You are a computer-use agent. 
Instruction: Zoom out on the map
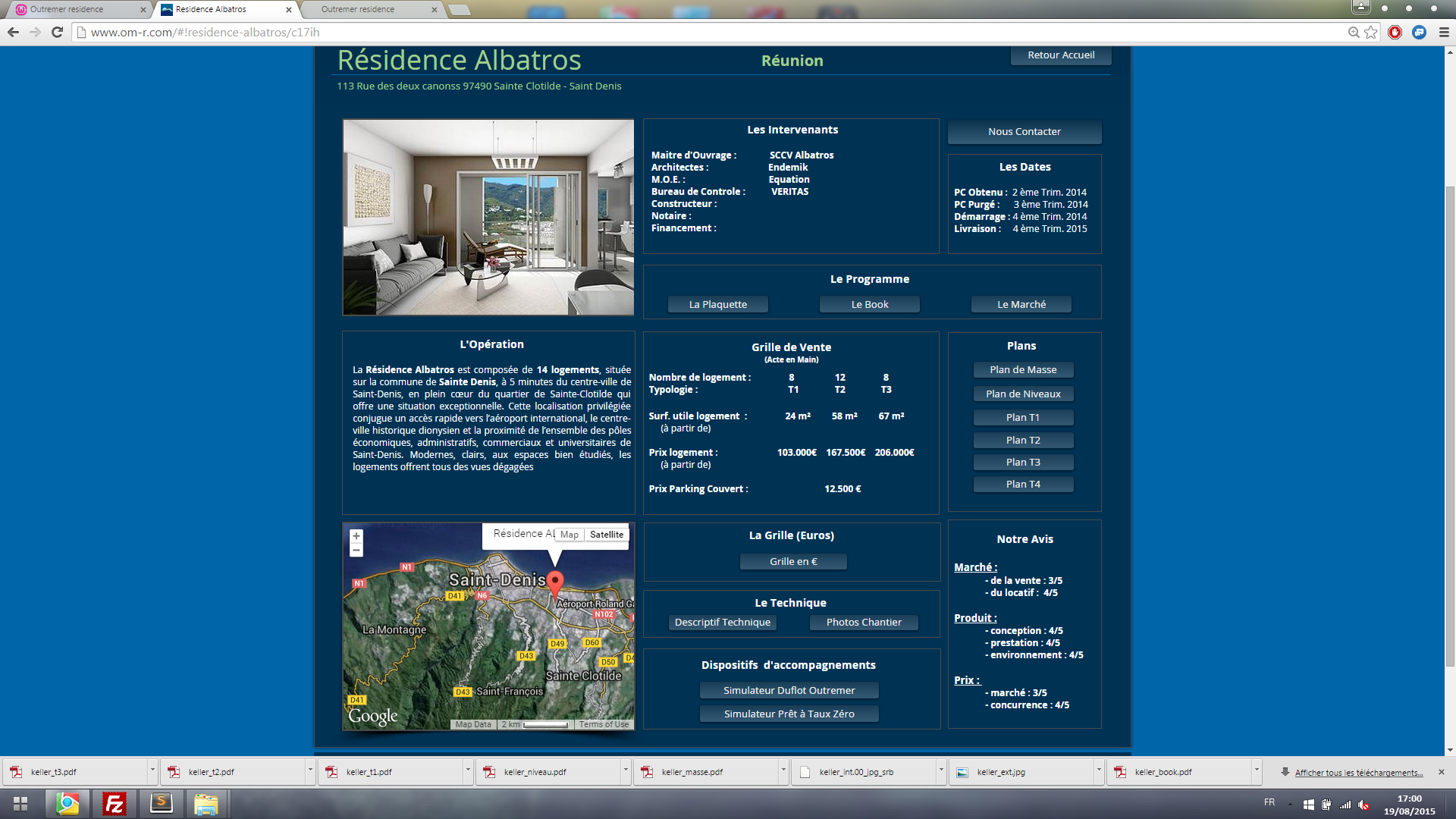(x=356, y=550)
